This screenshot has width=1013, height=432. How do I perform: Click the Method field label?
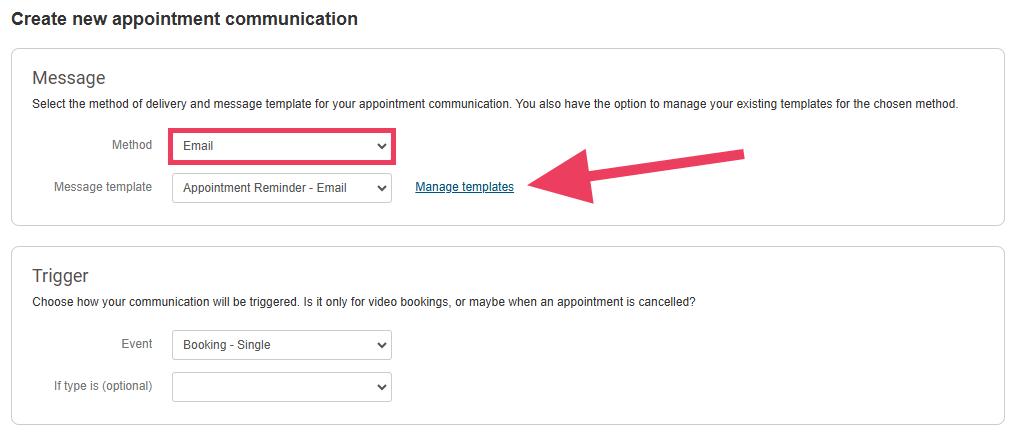[x=132, y=145]
